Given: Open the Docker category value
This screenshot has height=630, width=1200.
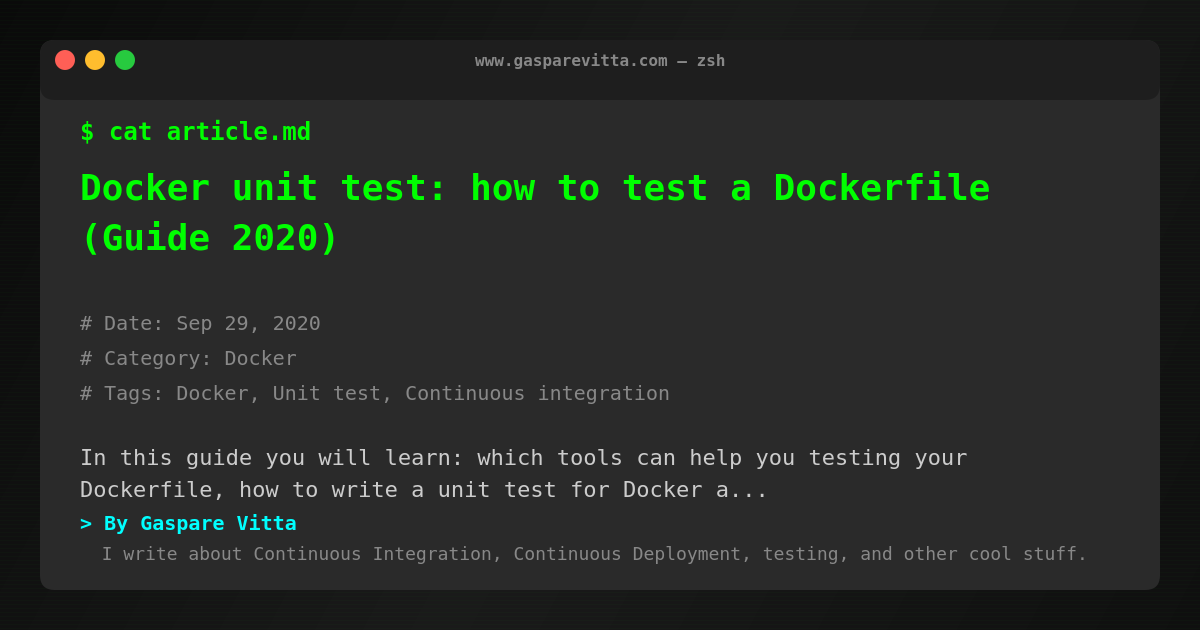Looking at the screenshot, I should [x=260, y=358].
